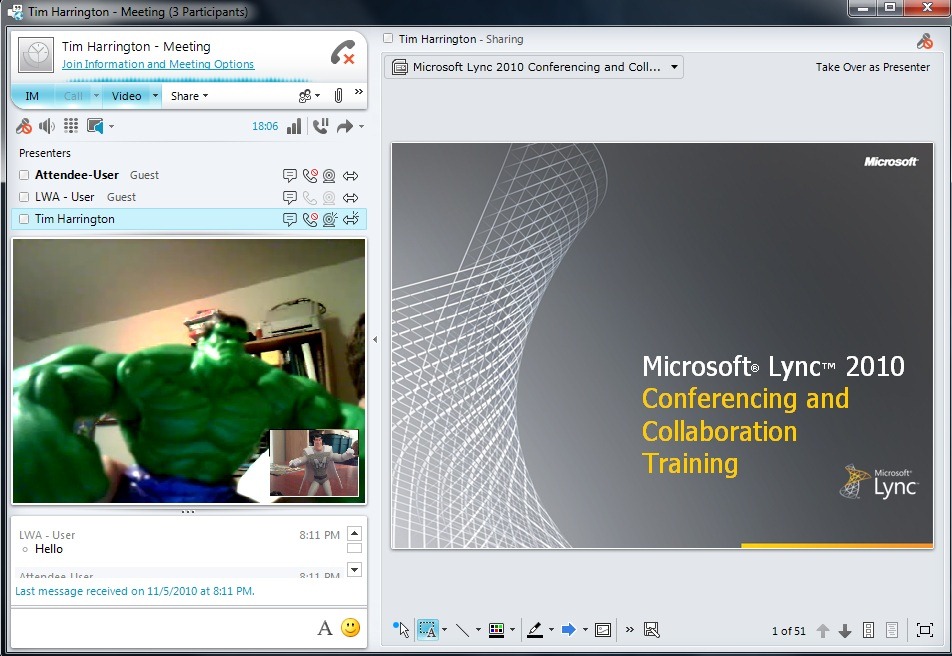Open Join Information and Meeting Options
The image size is (952, 656).
(158, 64)
